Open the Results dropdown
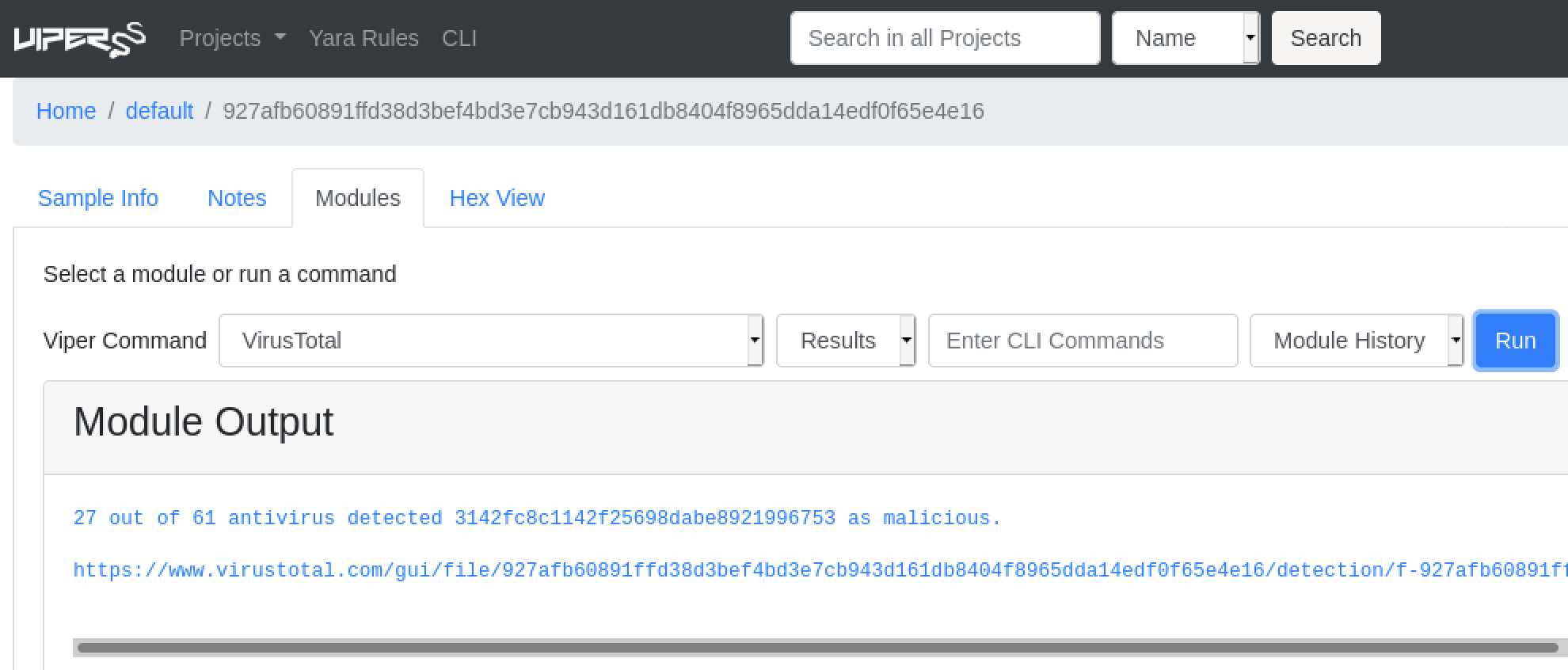 [846, 341]
